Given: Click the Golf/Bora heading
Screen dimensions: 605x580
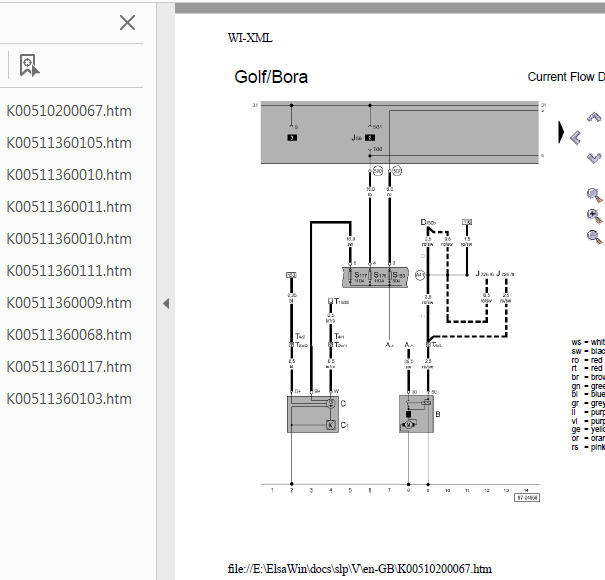Looking at the screenshot, I should tap(271, 77).
